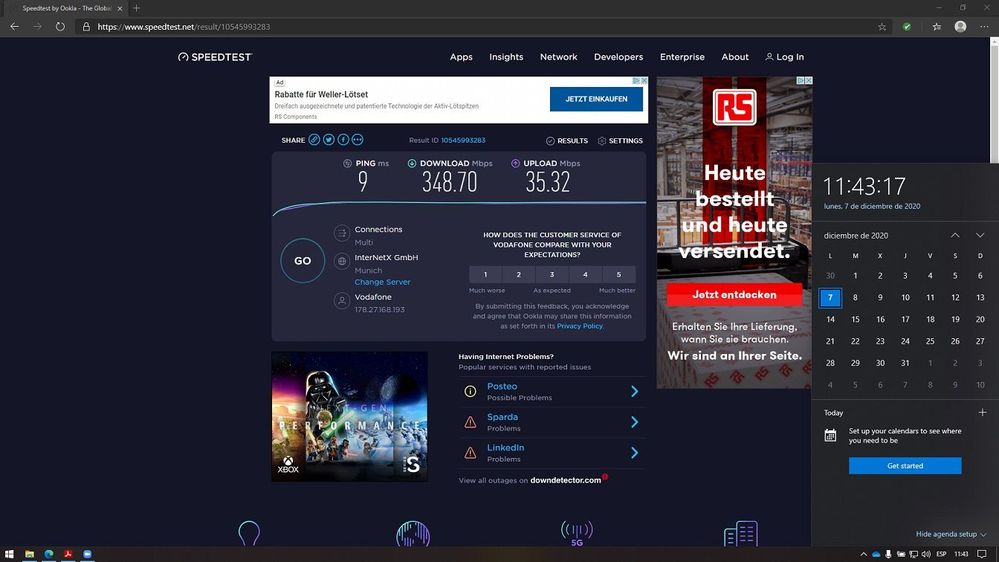Open the Apps menu
The width and height of the screenshot is (999, 562).
[461, 57]
